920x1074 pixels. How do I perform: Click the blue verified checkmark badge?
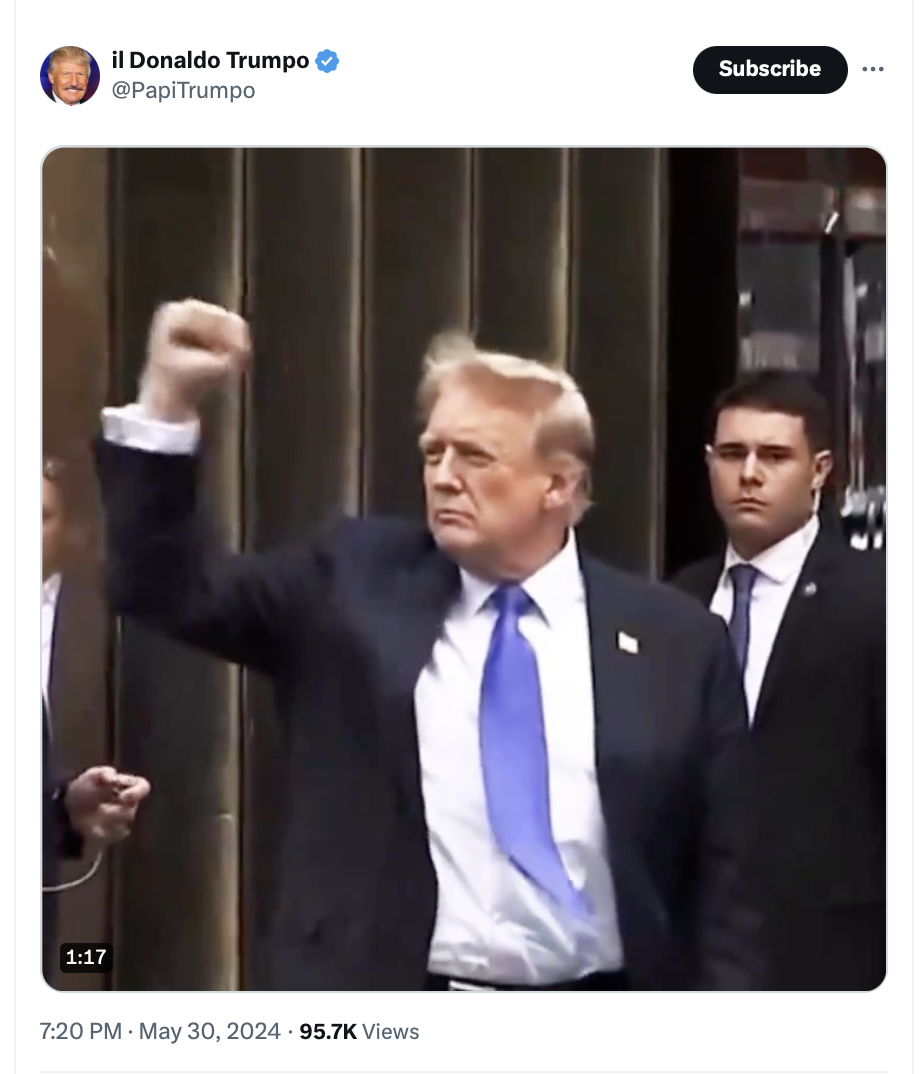[327, 60]
